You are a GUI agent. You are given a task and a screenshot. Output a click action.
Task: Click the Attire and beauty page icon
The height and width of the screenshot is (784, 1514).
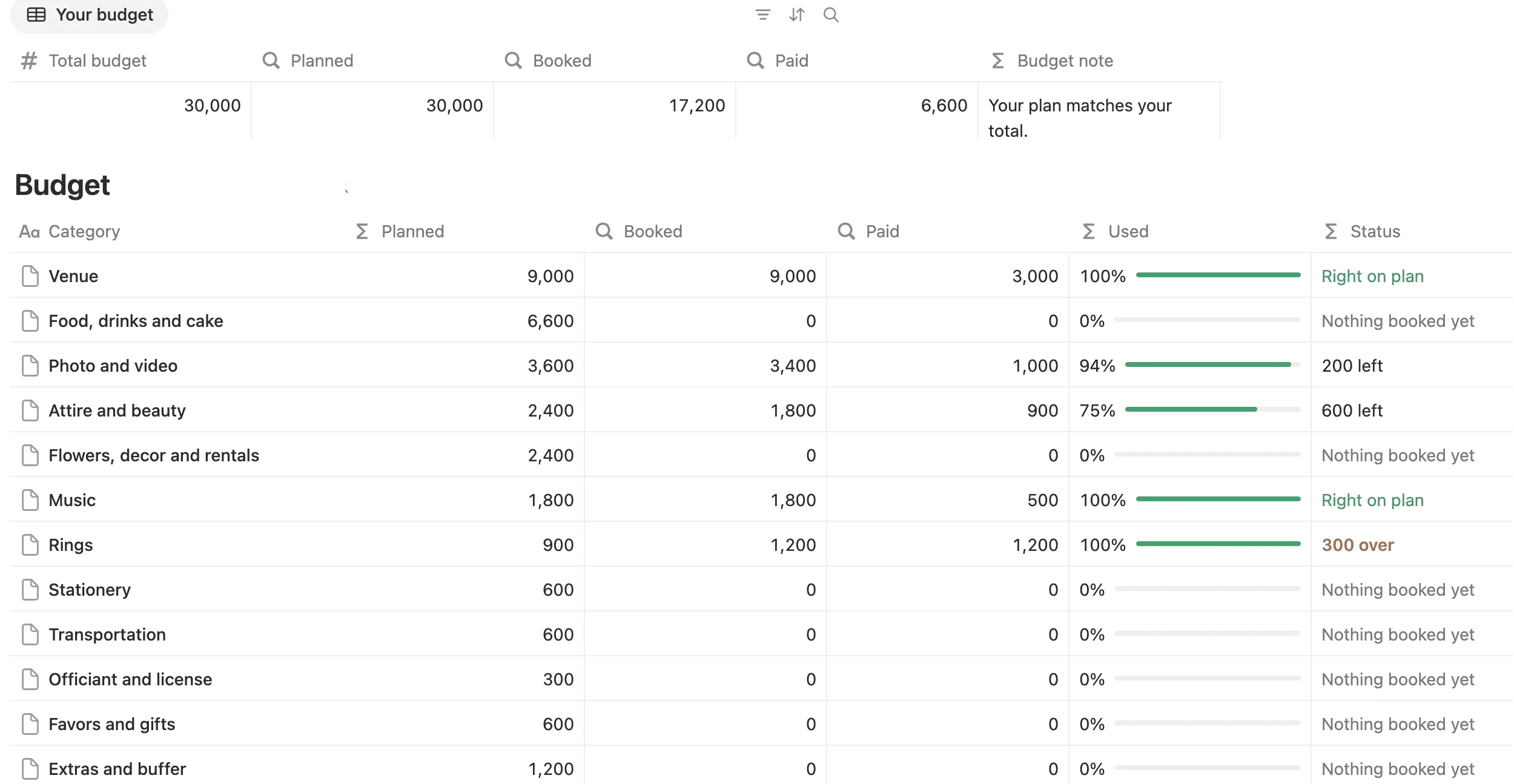tap(30, 410)
